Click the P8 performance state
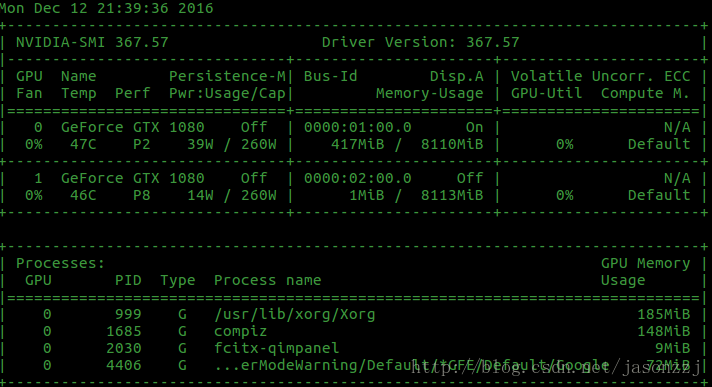The width and height of the screenshot is (712, 387). tap(142, 195)
